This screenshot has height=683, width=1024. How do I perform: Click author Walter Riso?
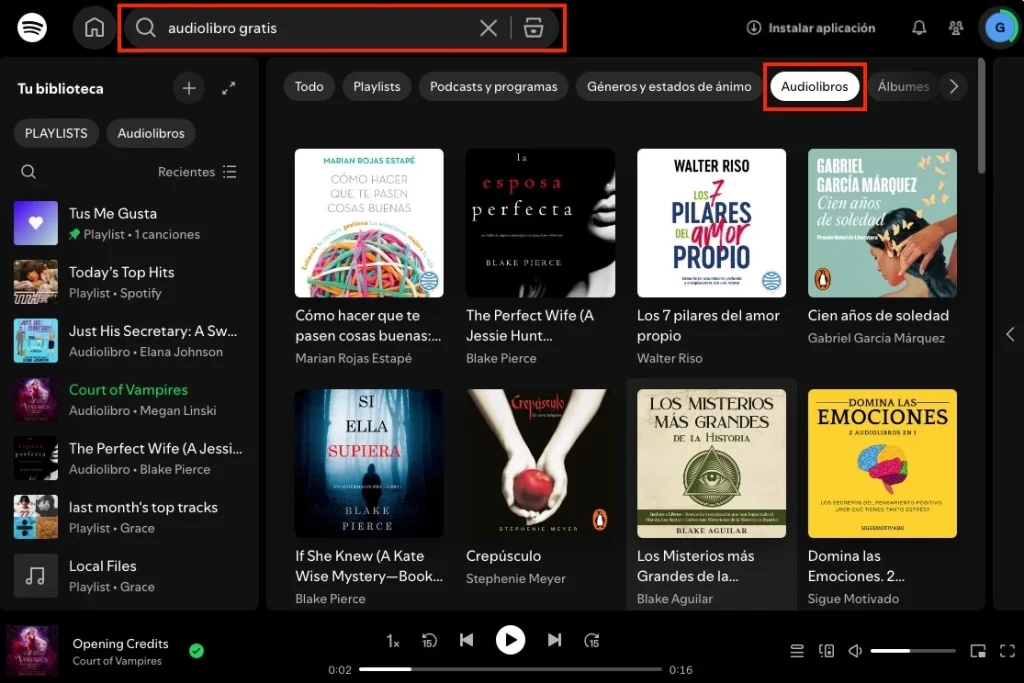pyautogui.click(x=669, y=358)
